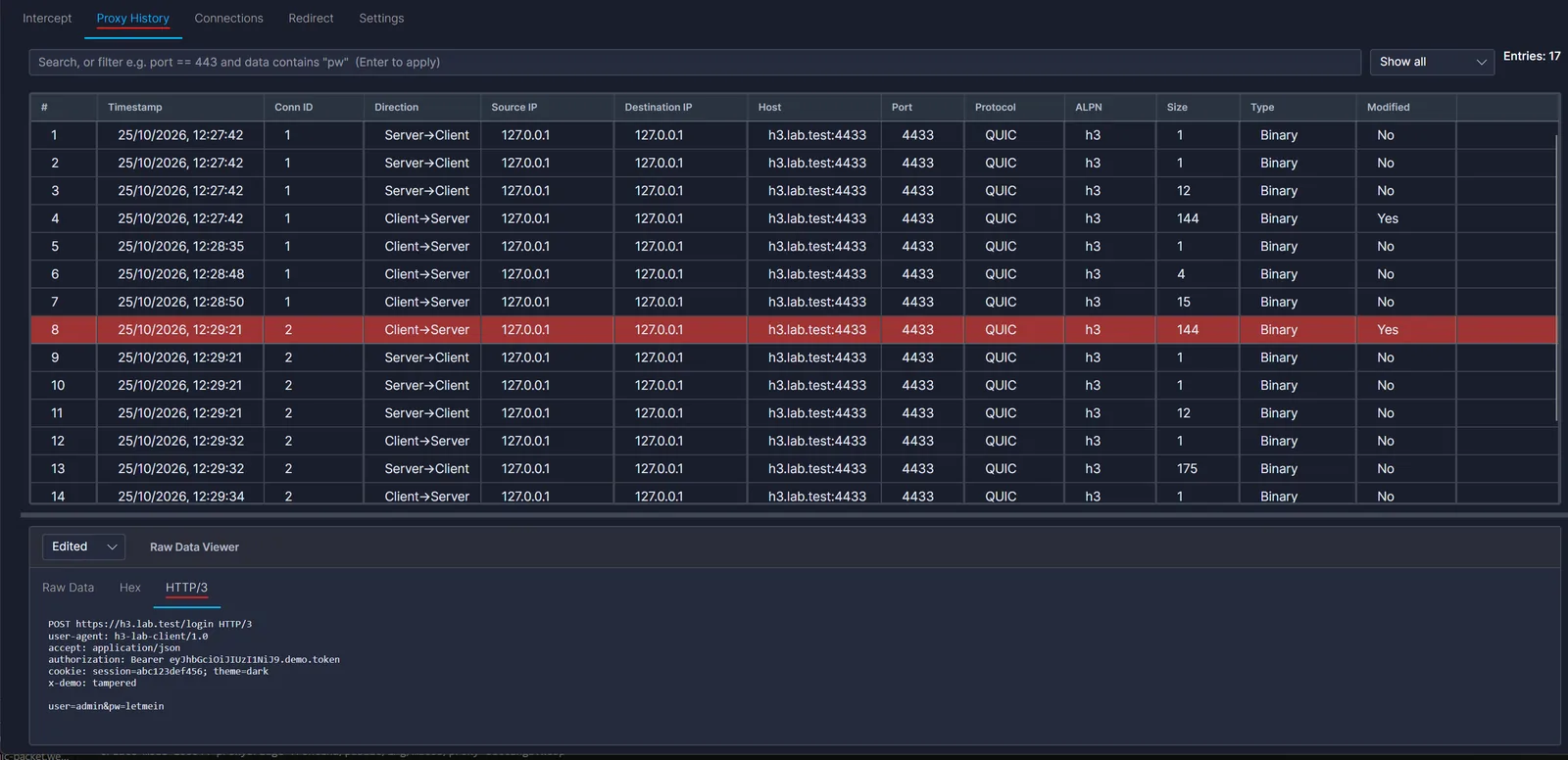This screenshot has width=1568, height=760.
Task: Click timestamp 12:28:48 in entry 6
Action: click(x=180, y=274)
